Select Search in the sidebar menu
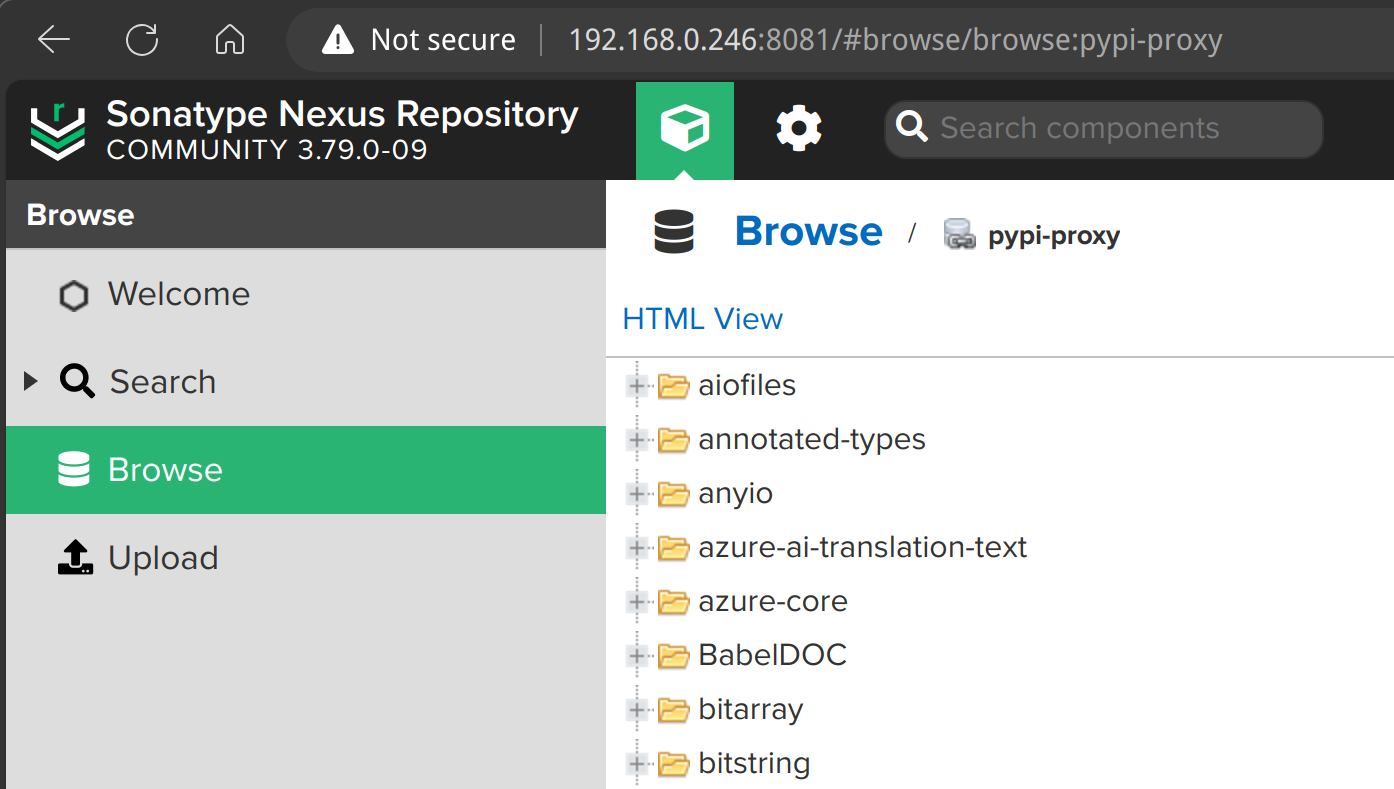This screenshot has height=789, width=1394. click(x=306, y=382)
